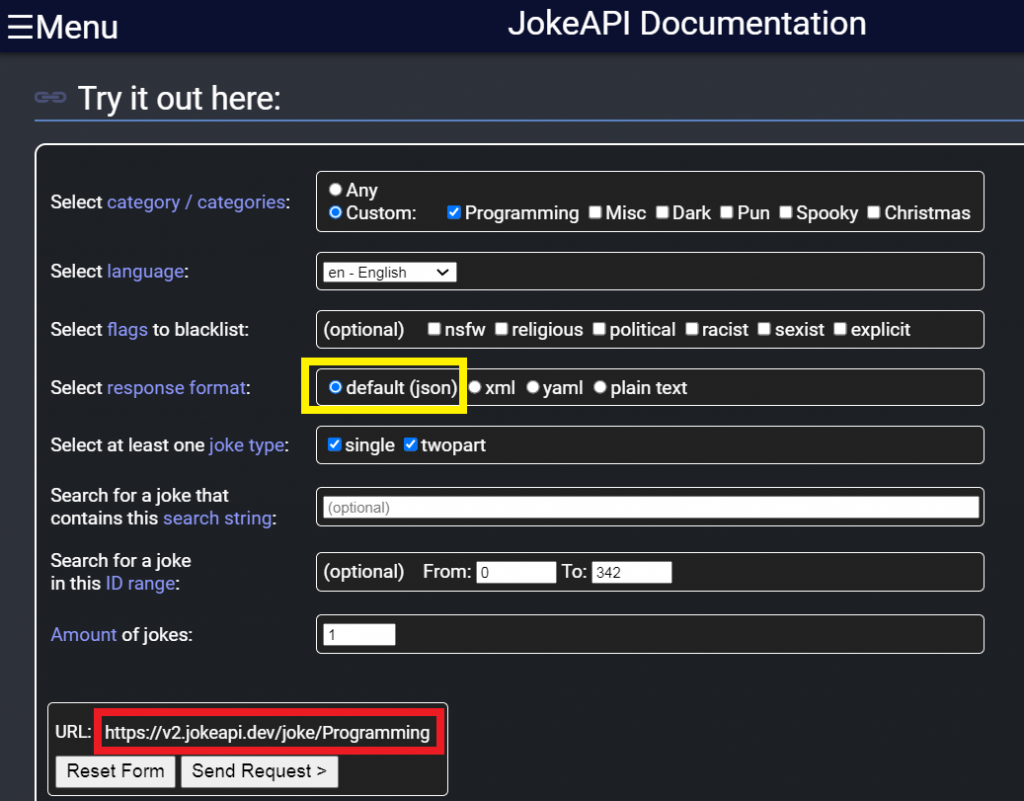Open the category / categories link

(196, 202)
